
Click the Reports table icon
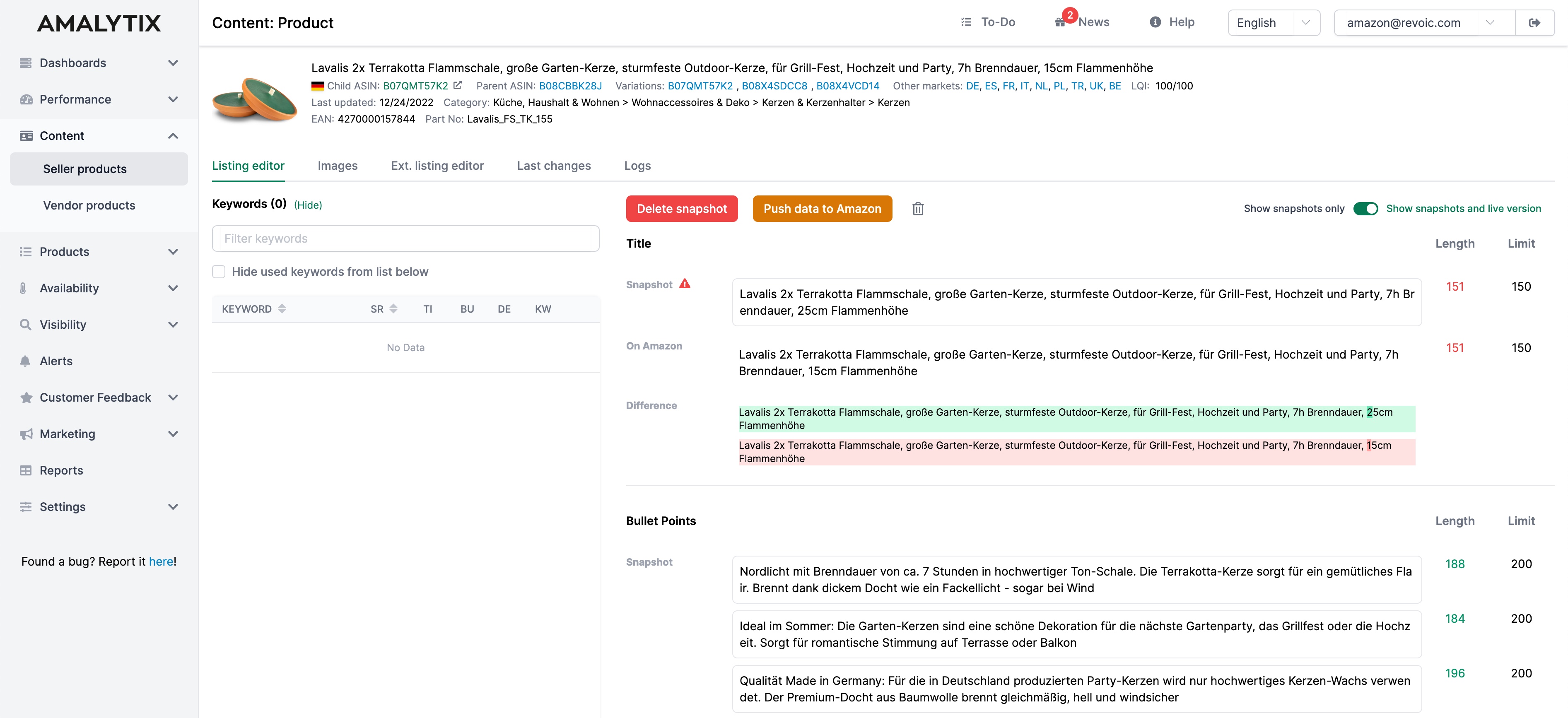coord(26,470)
